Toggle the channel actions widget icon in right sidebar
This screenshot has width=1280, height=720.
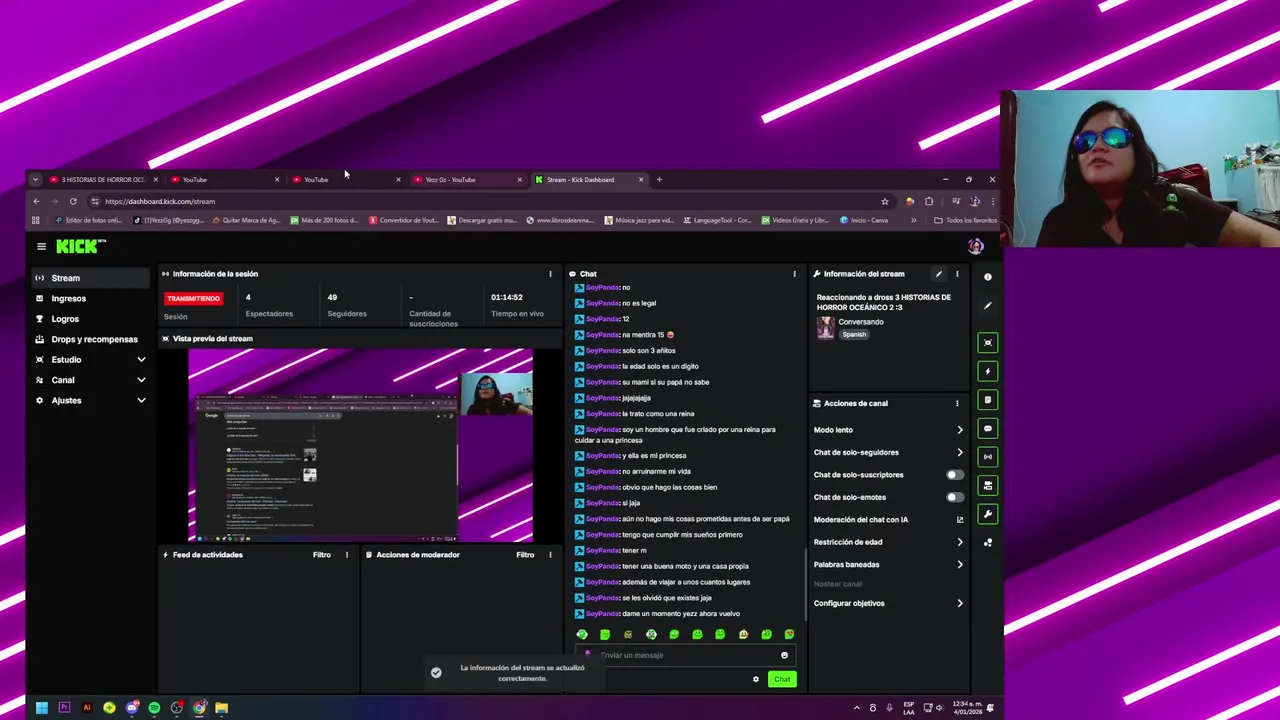tap(988, 485)
